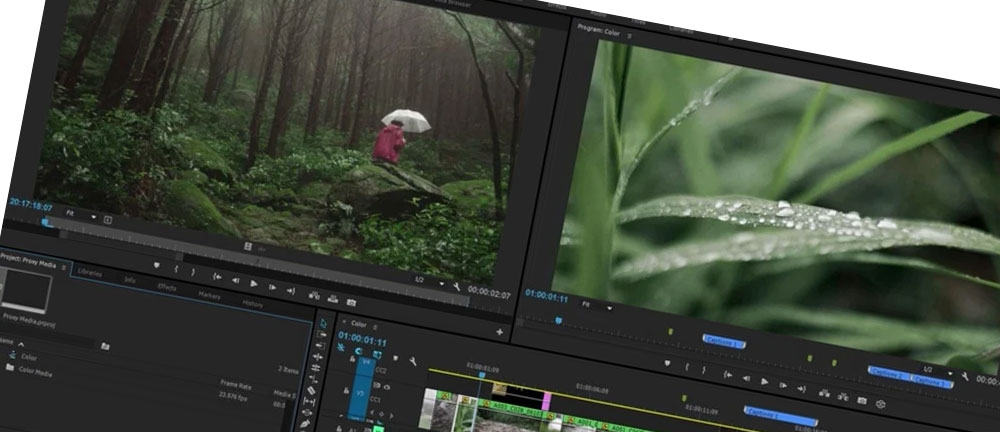This screenshot has height=432, width=1000.
Task: Select the Track Select Backward tool
Action: (x=320, y=346)
